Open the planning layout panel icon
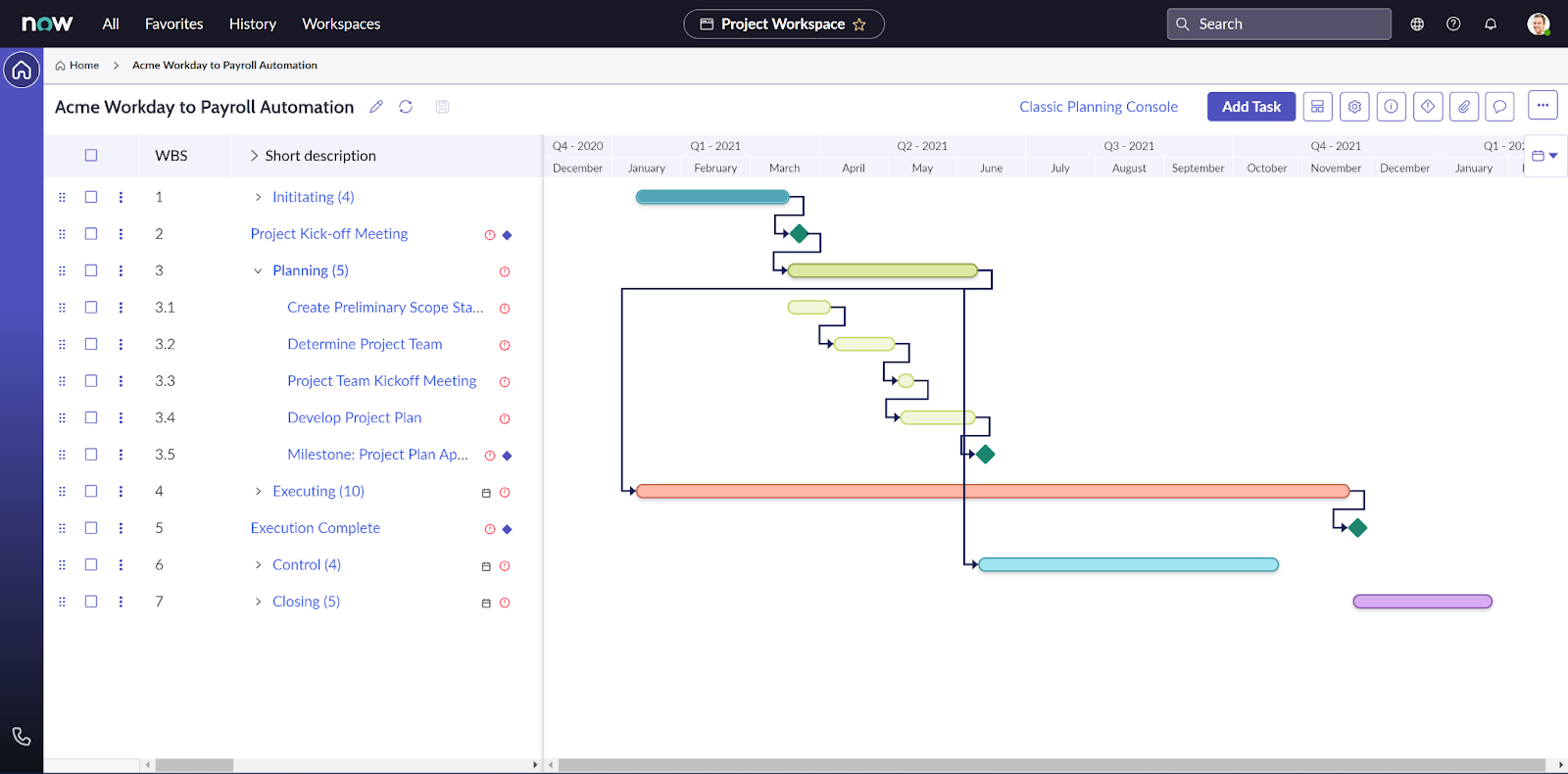 coord(1318,107)
